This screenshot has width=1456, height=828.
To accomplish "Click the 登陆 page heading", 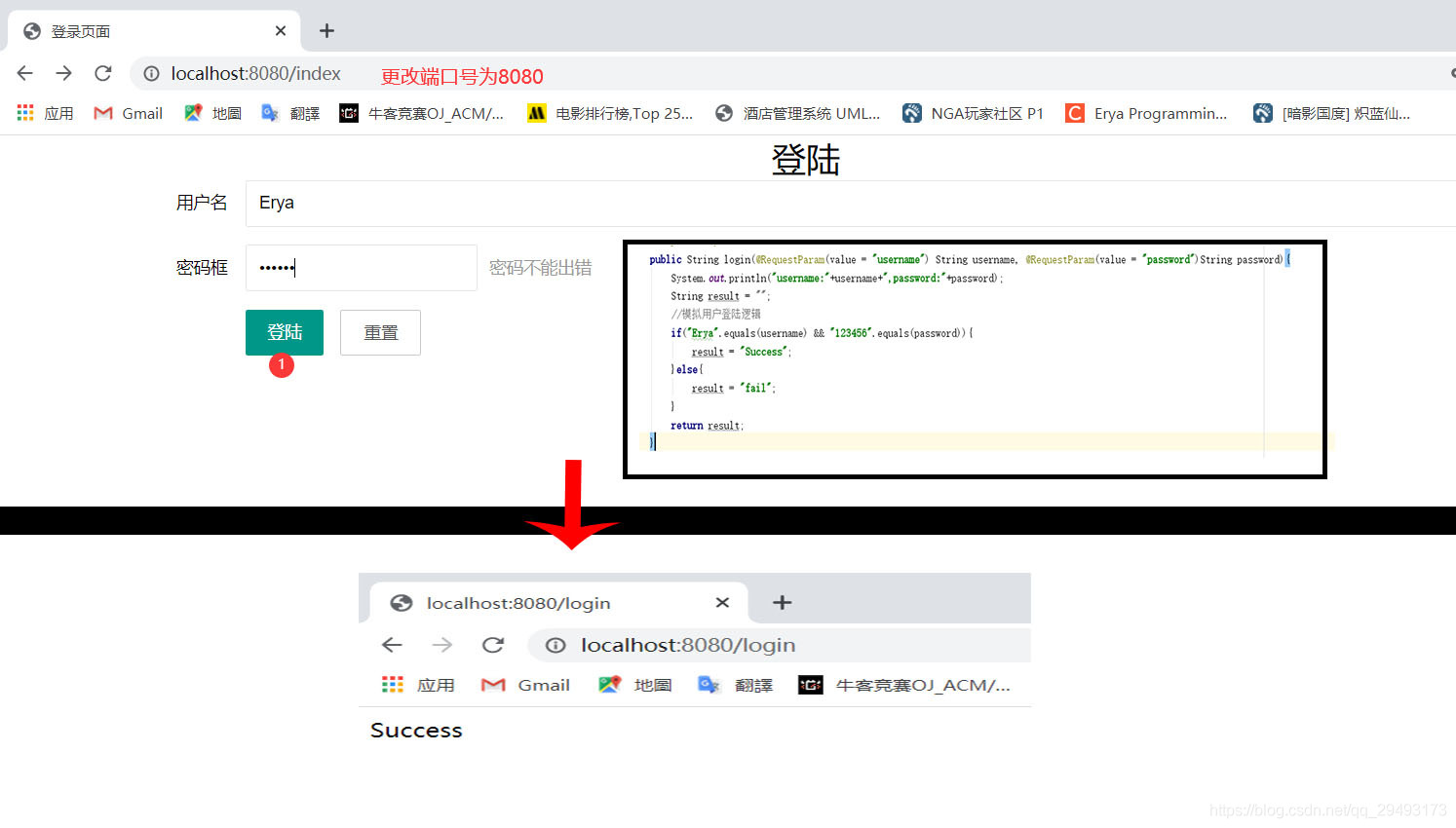I will (x=805, y=160).
